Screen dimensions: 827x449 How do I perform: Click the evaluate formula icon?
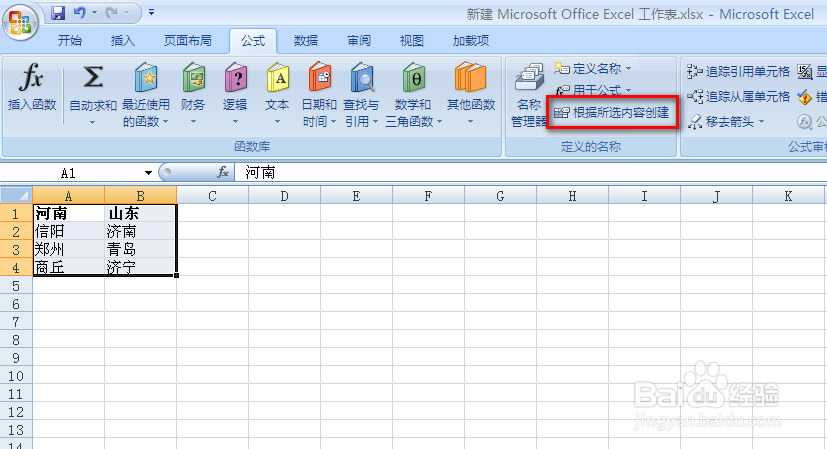(x=804, y=122)
